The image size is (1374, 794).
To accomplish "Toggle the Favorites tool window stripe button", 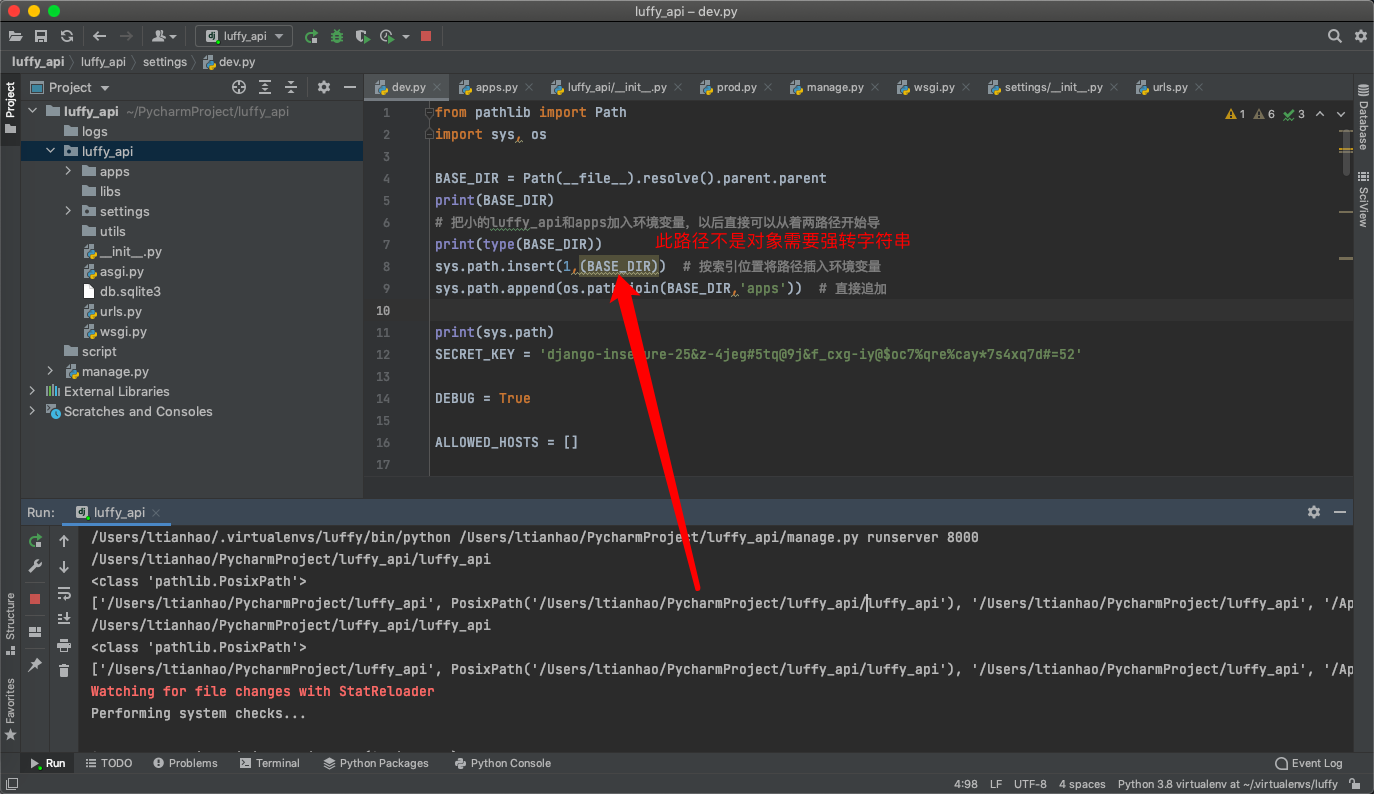I will 10,708.
